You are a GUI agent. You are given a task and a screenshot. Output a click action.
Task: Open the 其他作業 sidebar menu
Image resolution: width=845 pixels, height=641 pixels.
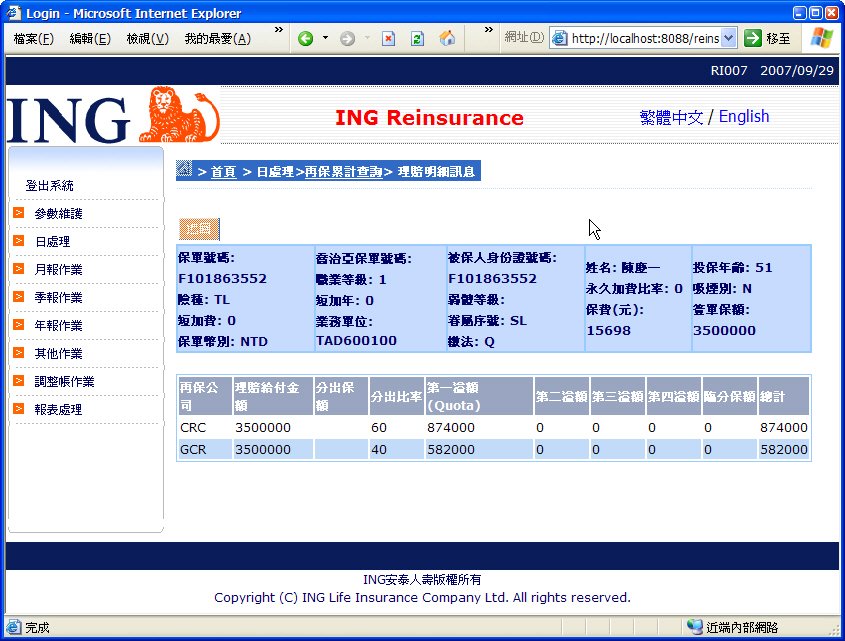[x=58, y=354]
